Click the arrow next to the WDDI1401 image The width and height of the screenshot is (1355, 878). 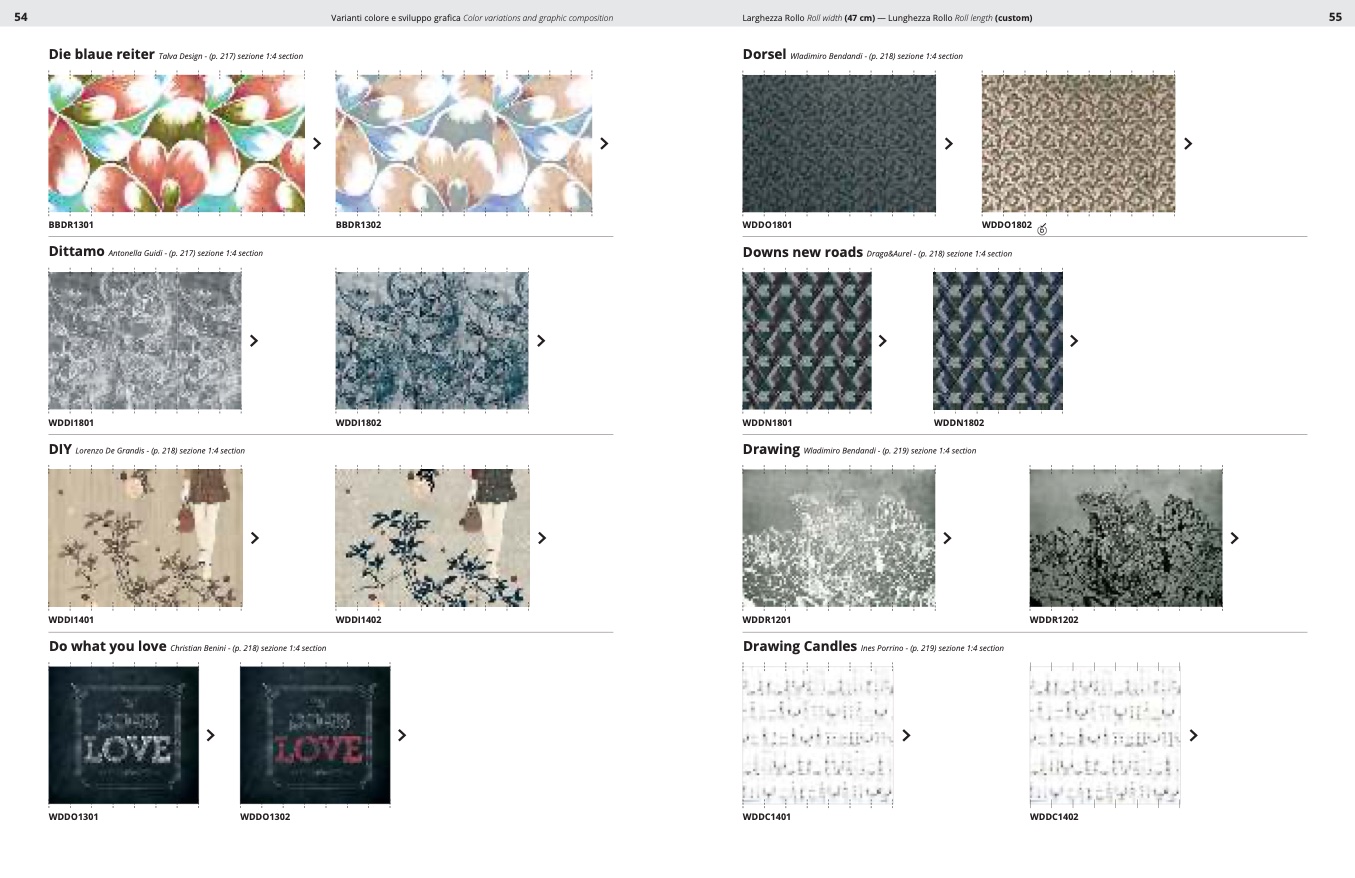(255, 538)
